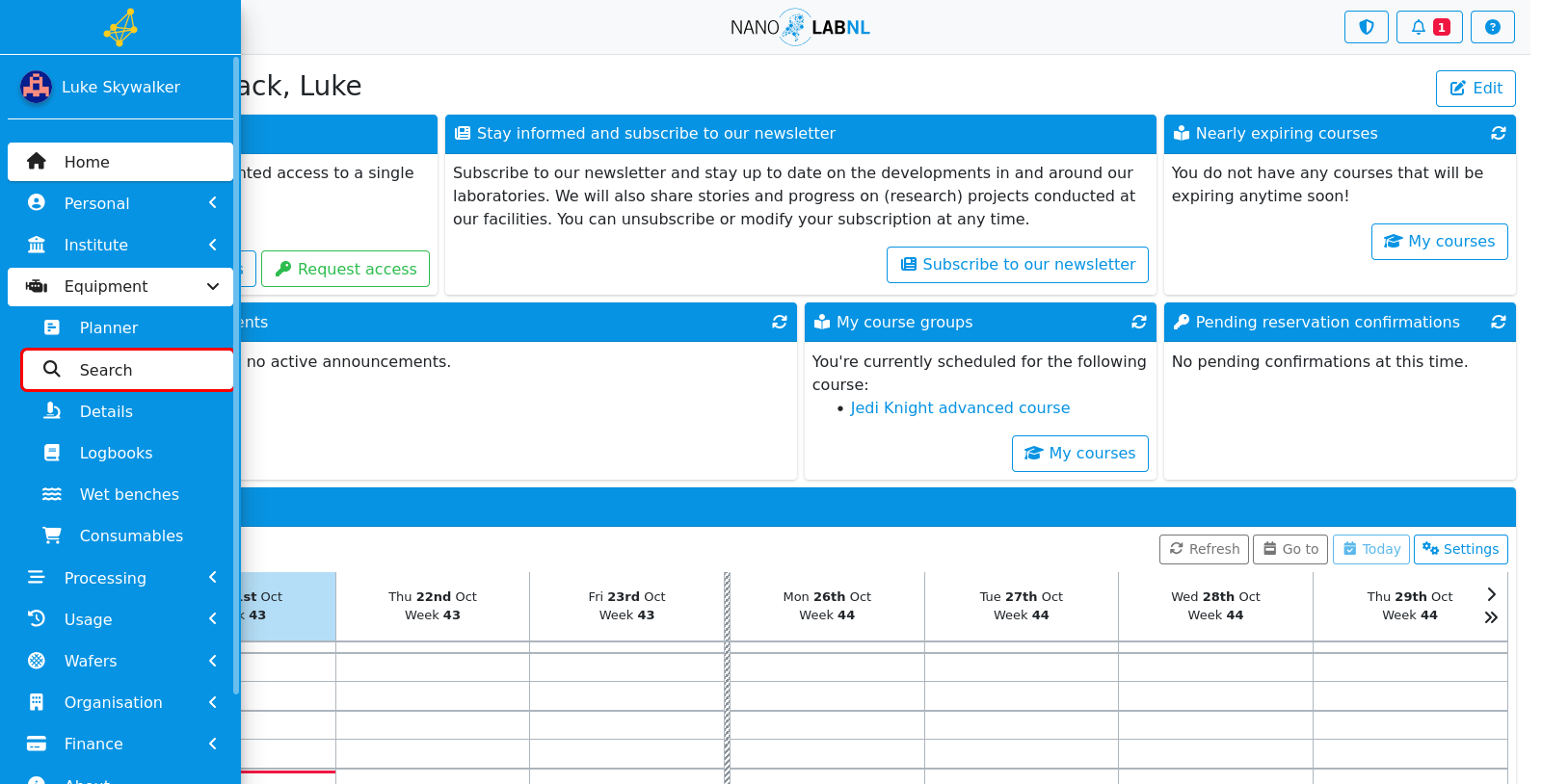This screenshot has height=784, width=1542.
Task: Collapse the Equipment menu
Action: 120,286
